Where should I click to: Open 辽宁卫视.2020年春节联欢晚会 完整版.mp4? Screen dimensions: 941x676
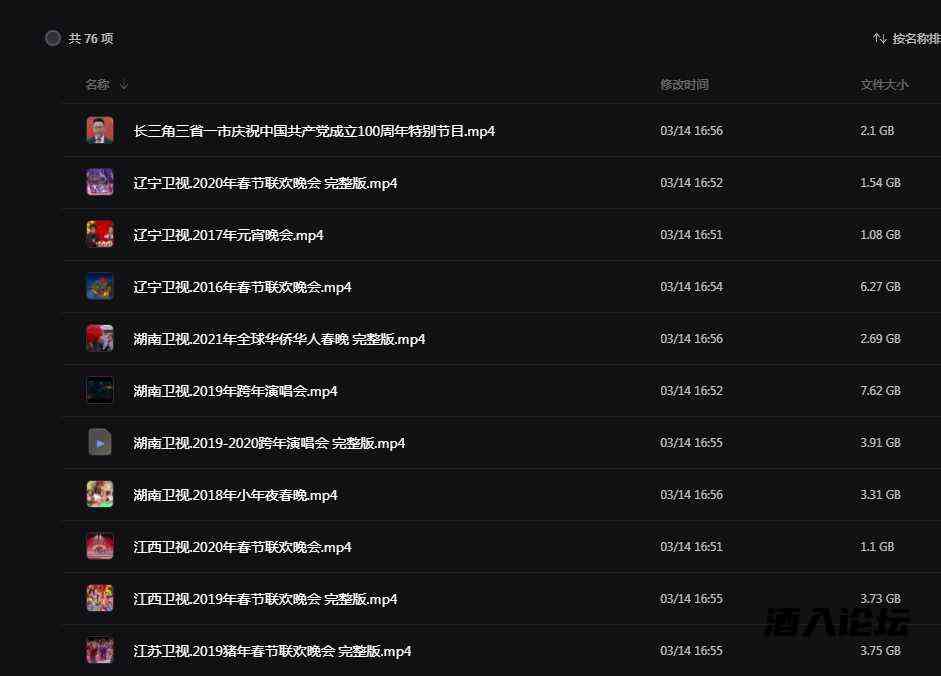(x=266, y=182)
